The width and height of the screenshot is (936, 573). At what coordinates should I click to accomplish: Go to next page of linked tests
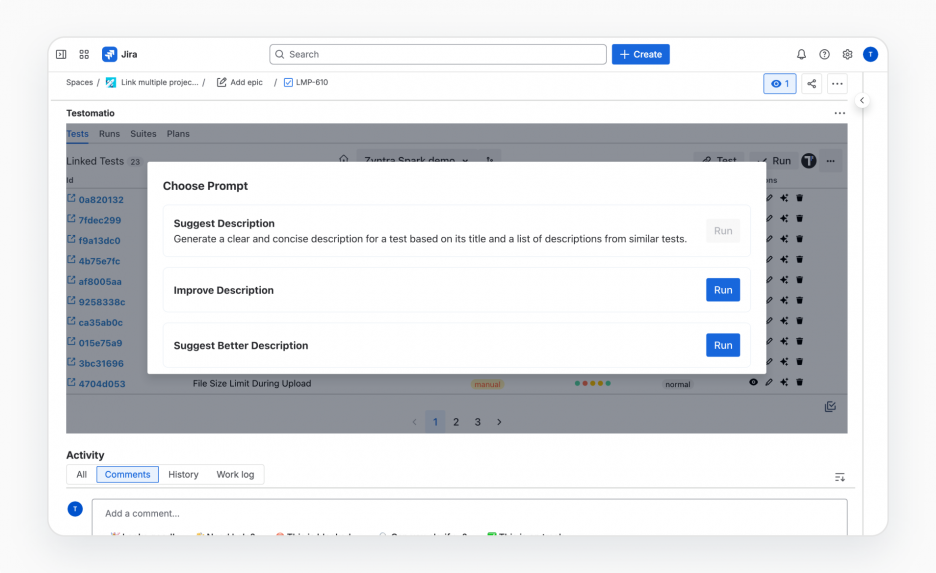tap(499, 422)
